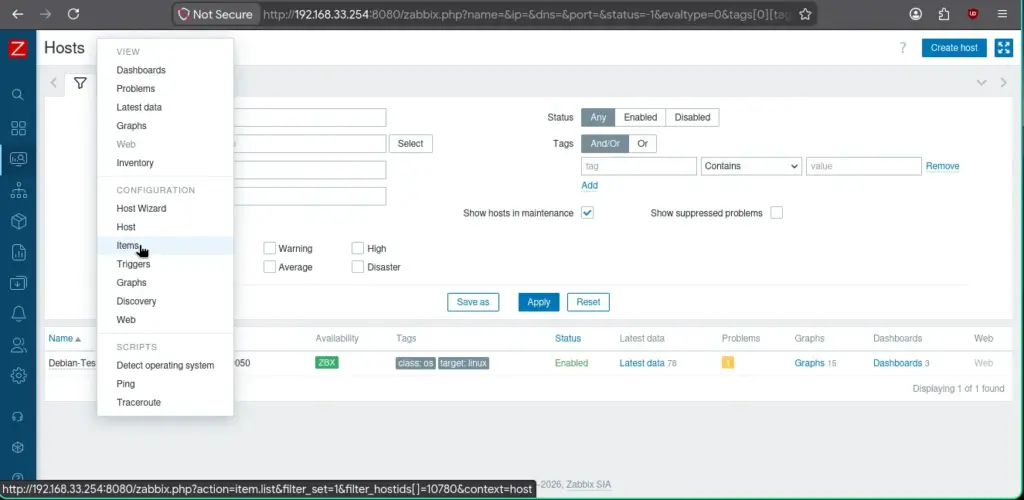Open the sidebar search icon

pyautogui.click(x=18, y=95)
